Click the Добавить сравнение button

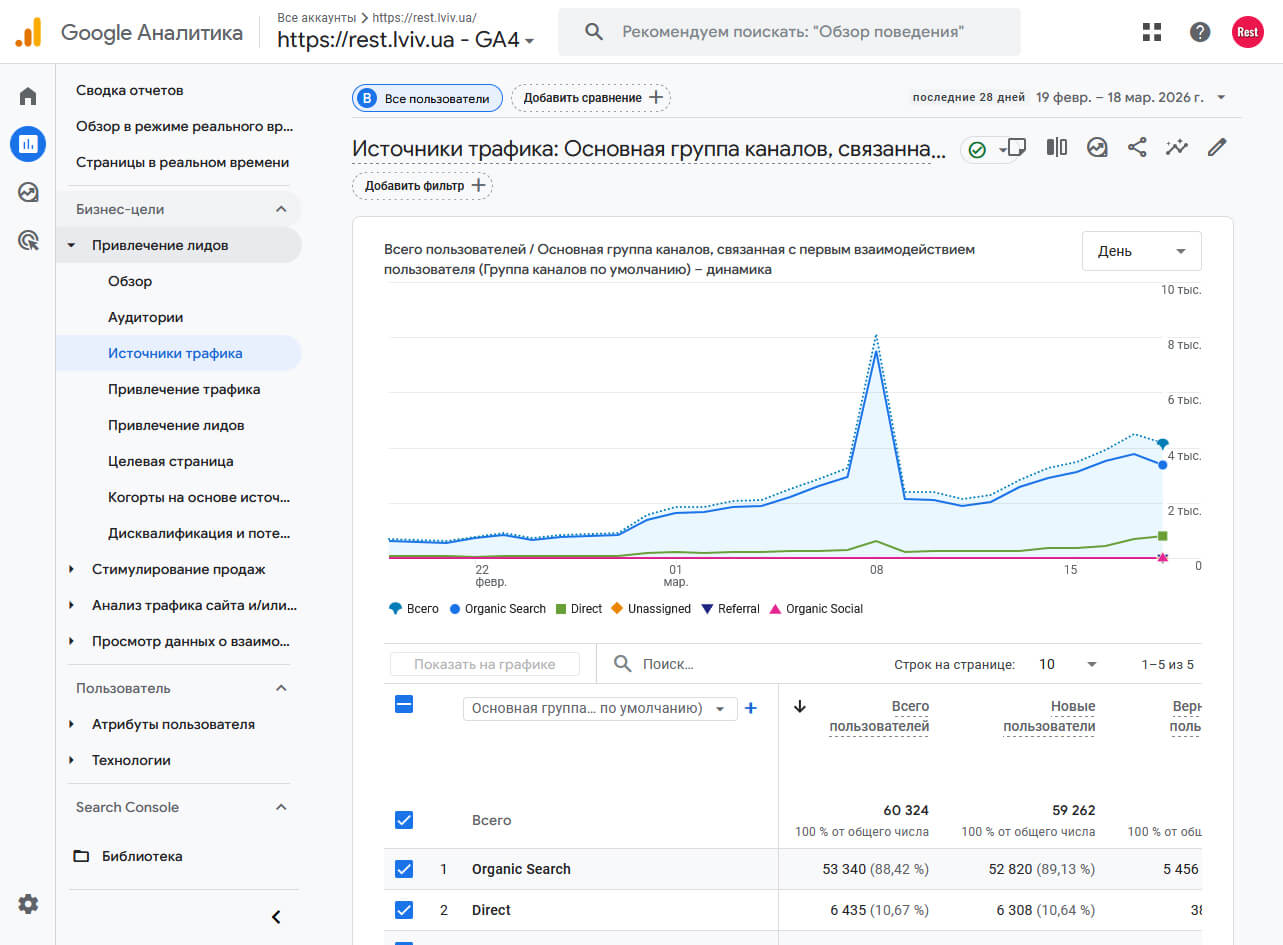pyautogui.click(x=591, y=98)
